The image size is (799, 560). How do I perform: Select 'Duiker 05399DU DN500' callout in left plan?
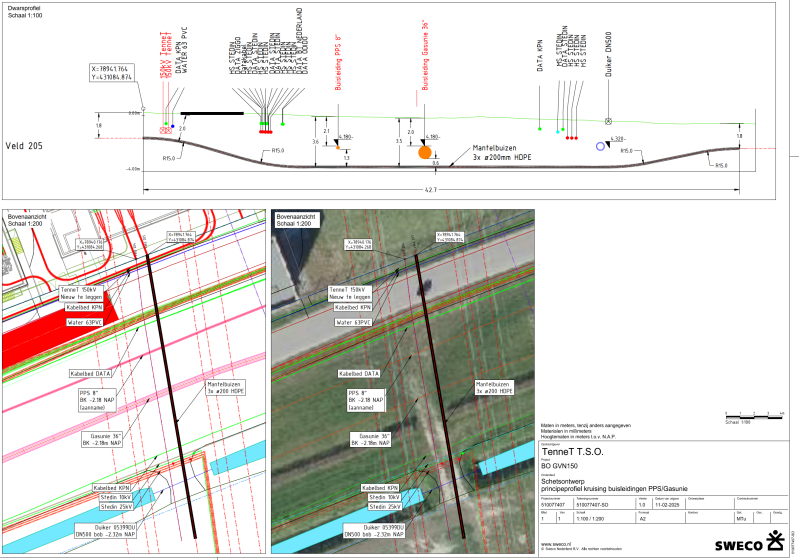click(x=106, y=531)
